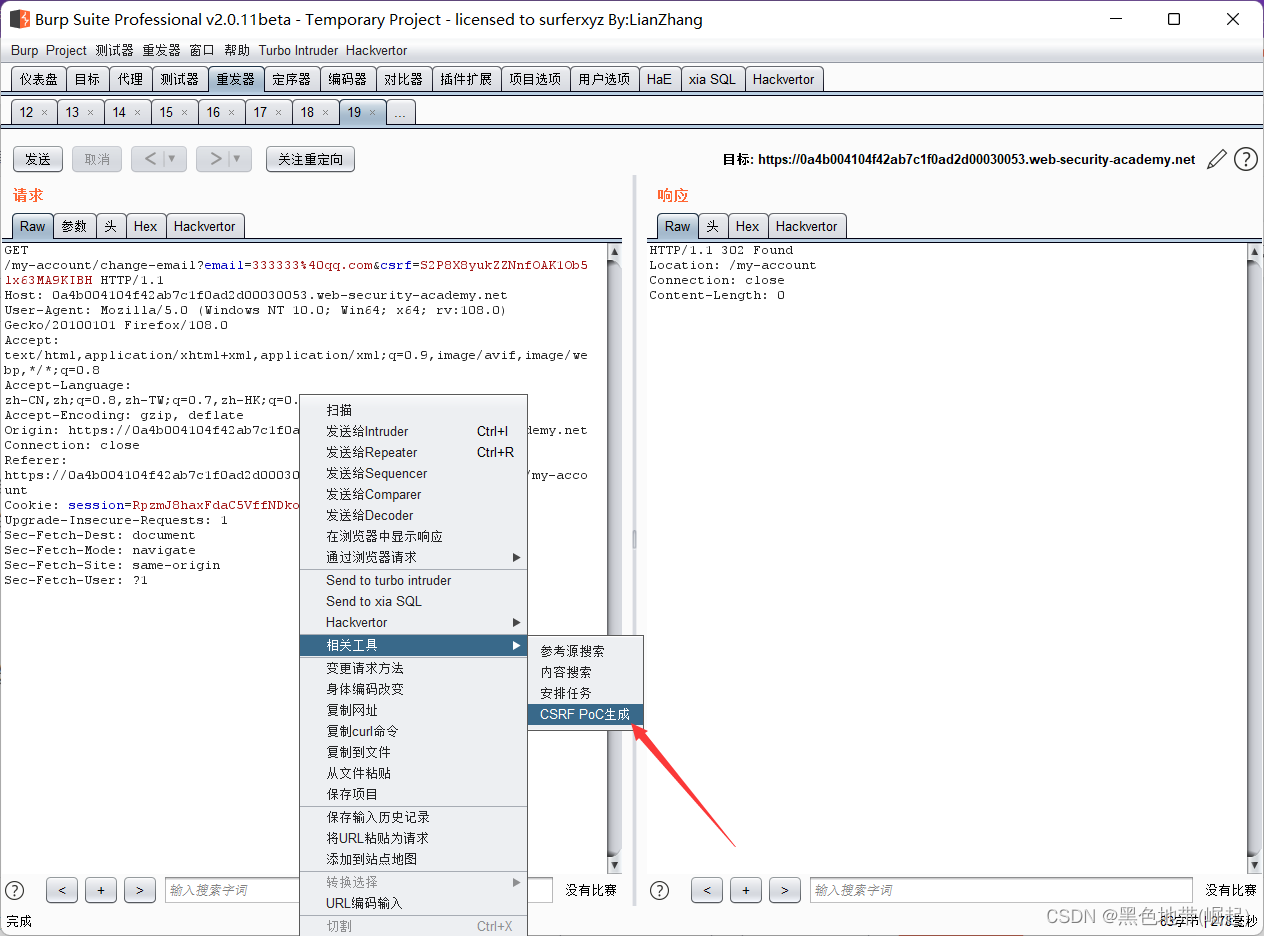Screen dimensions: 1264x936
Task: Close repeater tab 15
Action: [185, 113]
